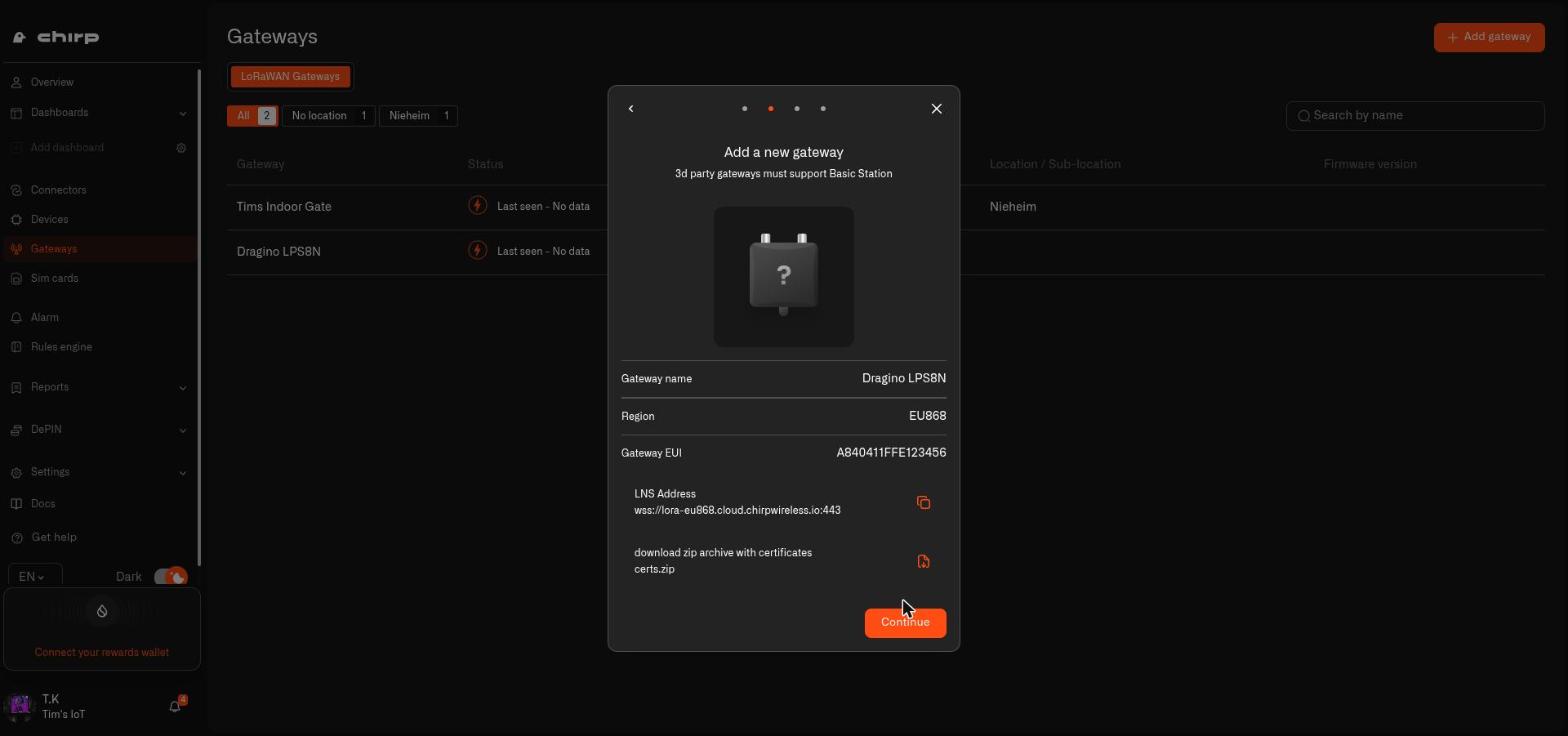1568x736 pixels.
Task: Click the Settings gear sidebar icon
Action: [x=16, y=472]
